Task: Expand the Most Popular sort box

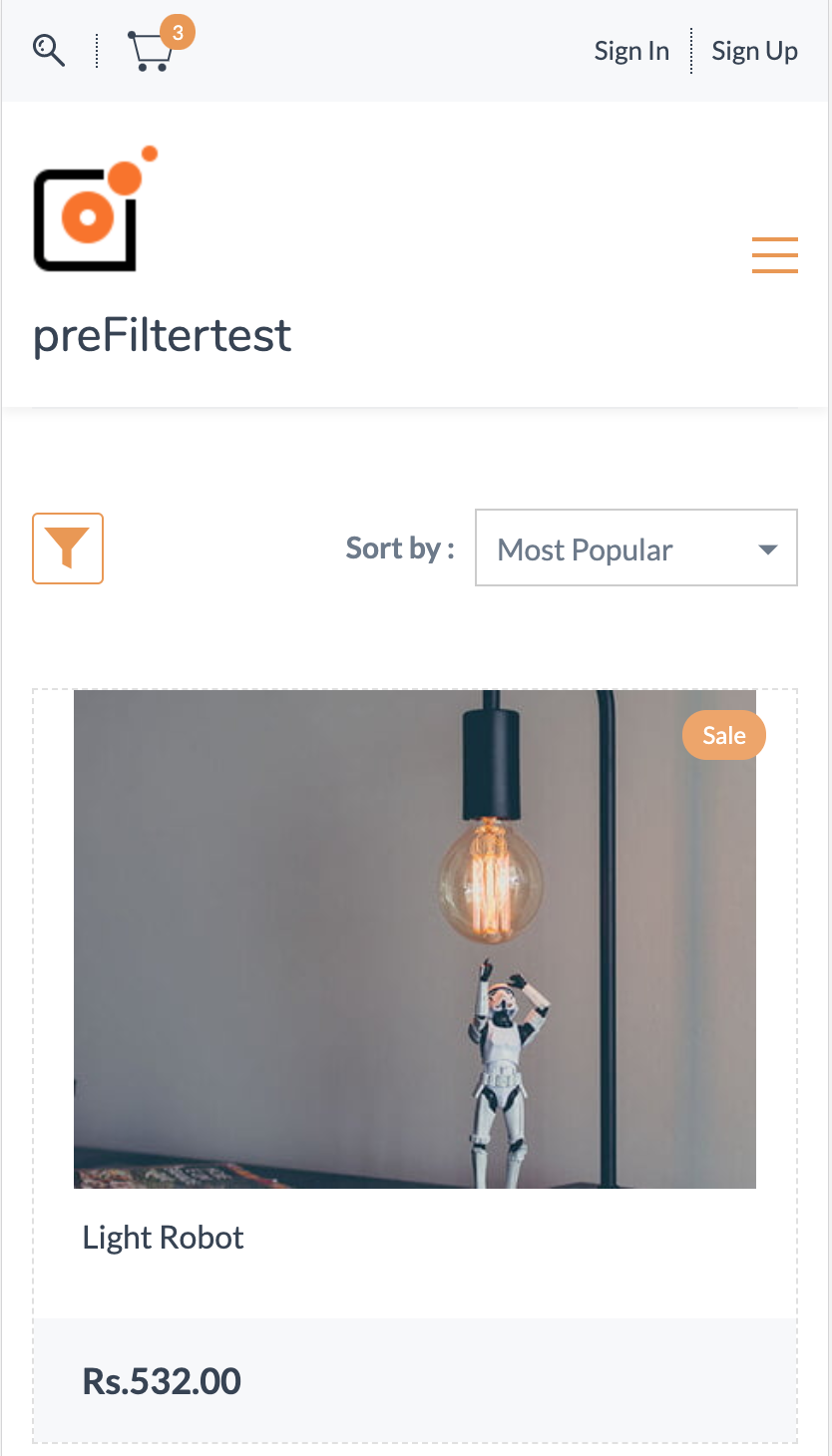Action: 609,549
